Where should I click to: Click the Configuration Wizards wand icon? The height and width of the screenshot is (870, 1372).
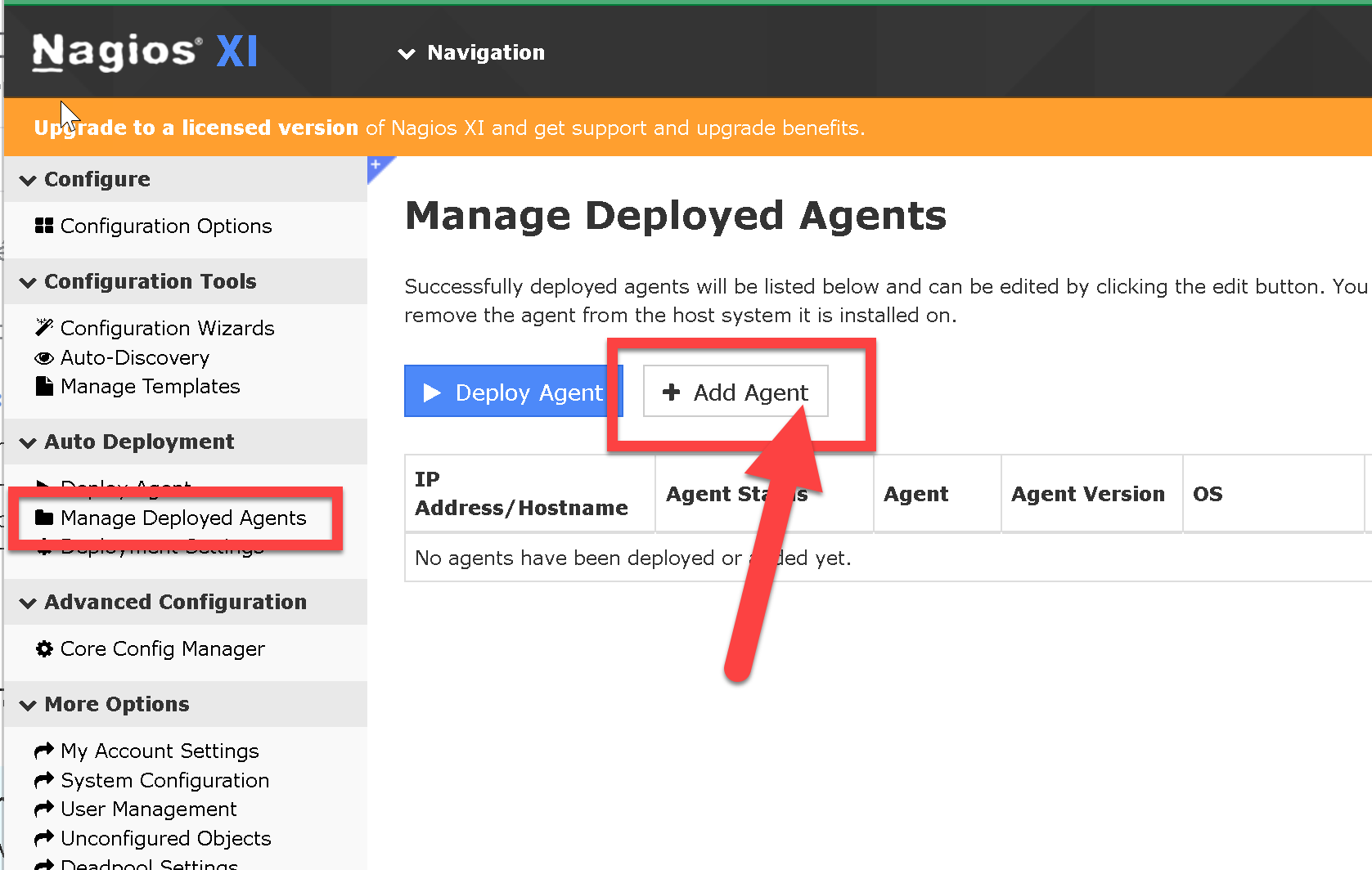pyautogui.click(x=44, y=327)
